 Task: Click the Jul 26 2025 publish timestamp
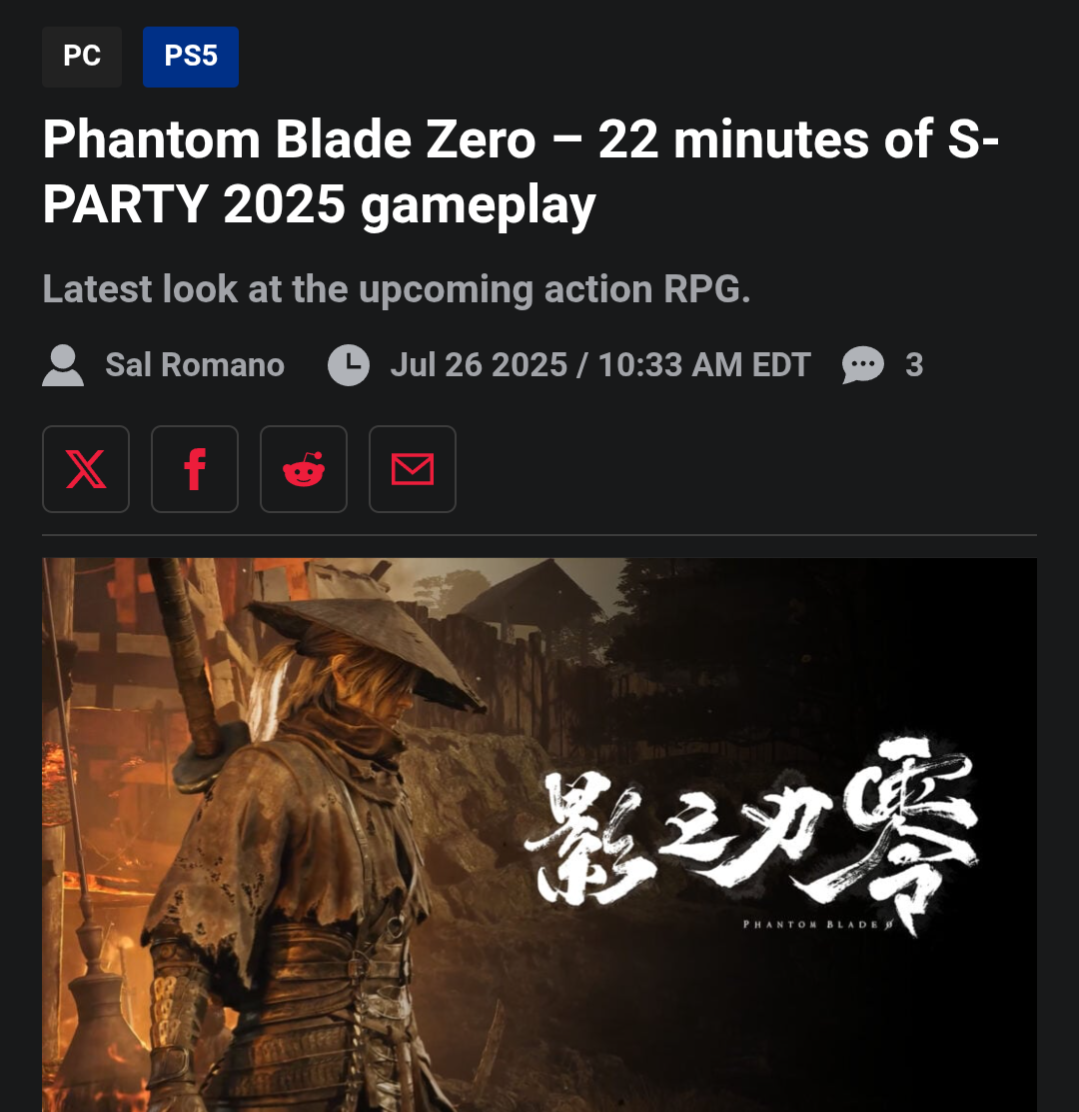600,365
